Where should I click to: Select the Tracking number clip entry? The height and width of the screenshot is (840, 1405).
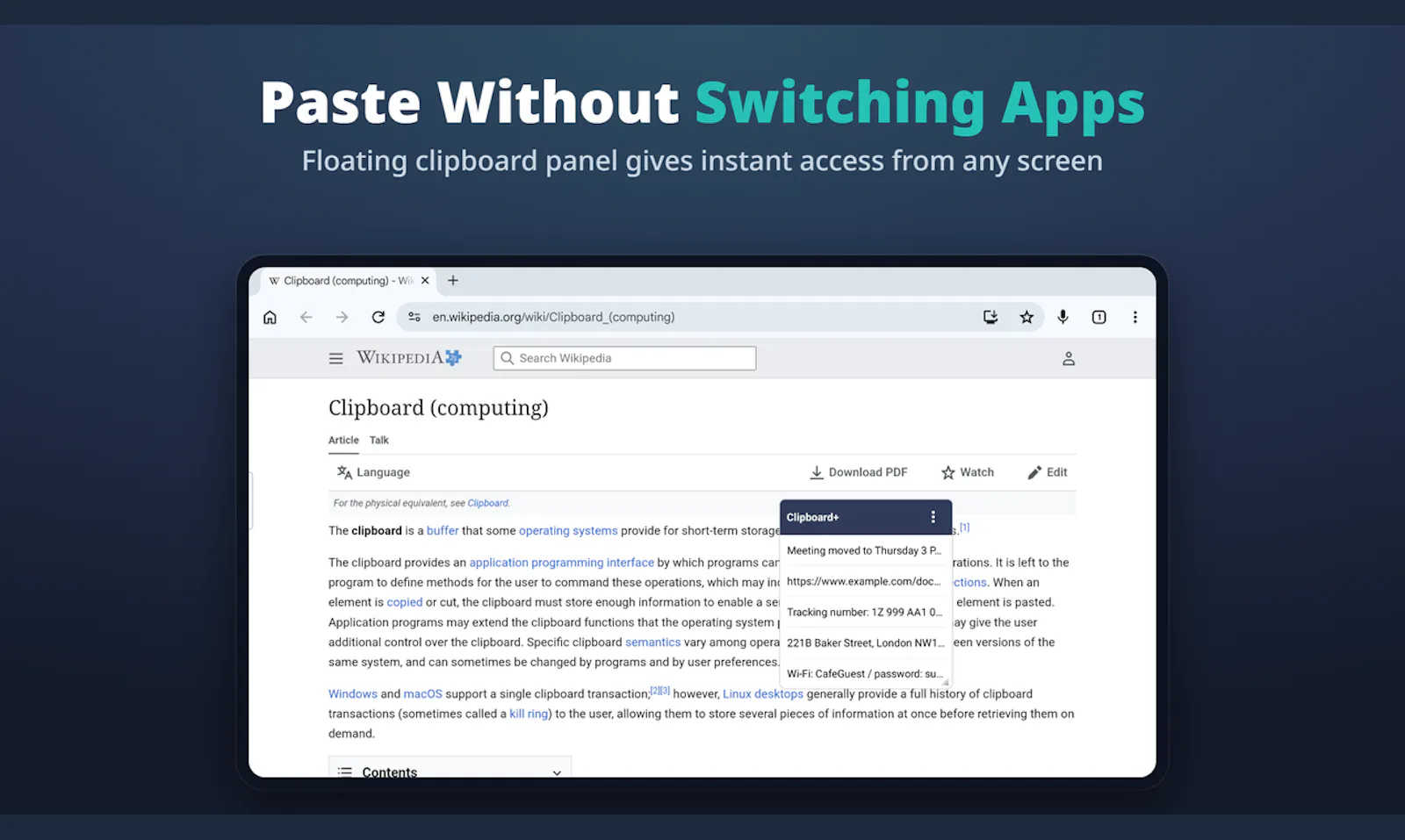865,612
